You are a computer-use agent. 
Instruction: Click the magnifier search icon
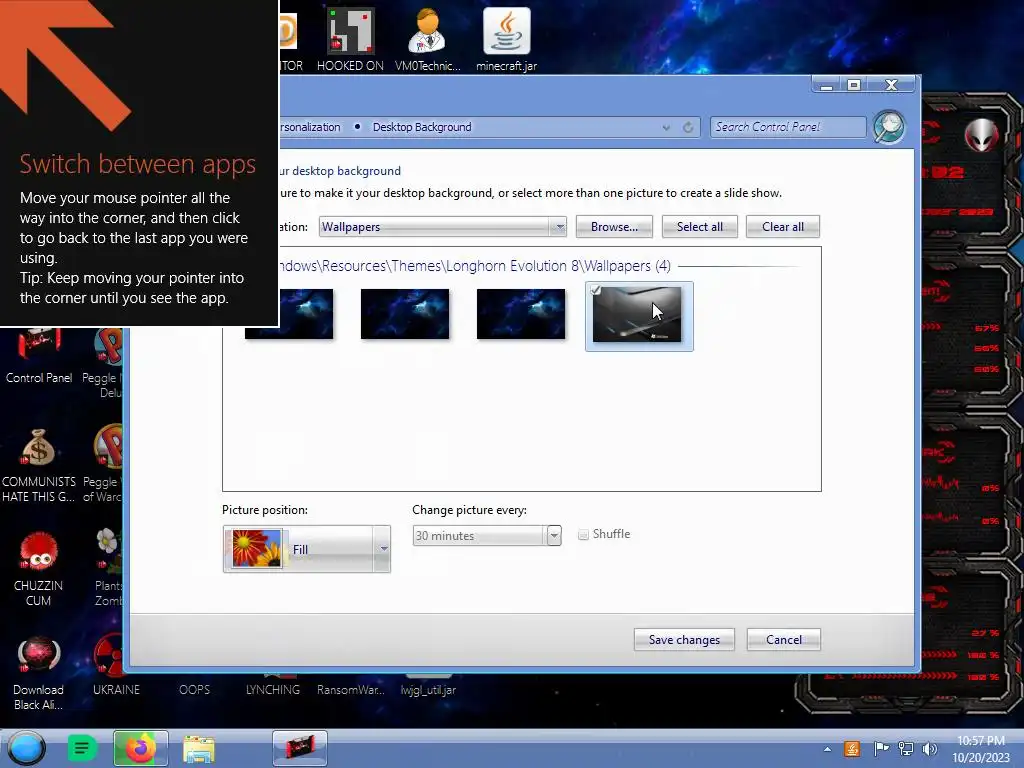point(889,127)
